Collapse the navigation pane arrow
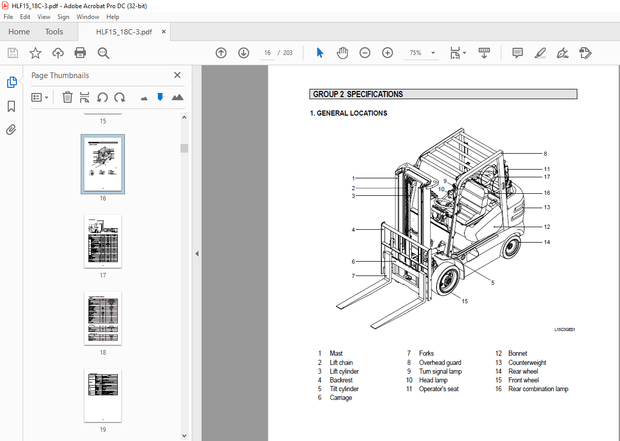This screenshot has height=441, width=620. pyautogui.click(x=197, y=254)
